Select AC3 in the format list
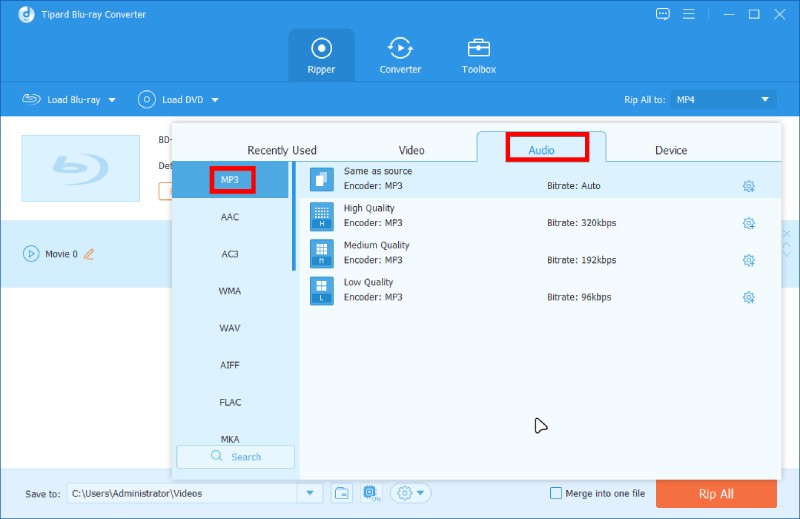This screenshot has width=800, height=519. click(x=230, y=254)
